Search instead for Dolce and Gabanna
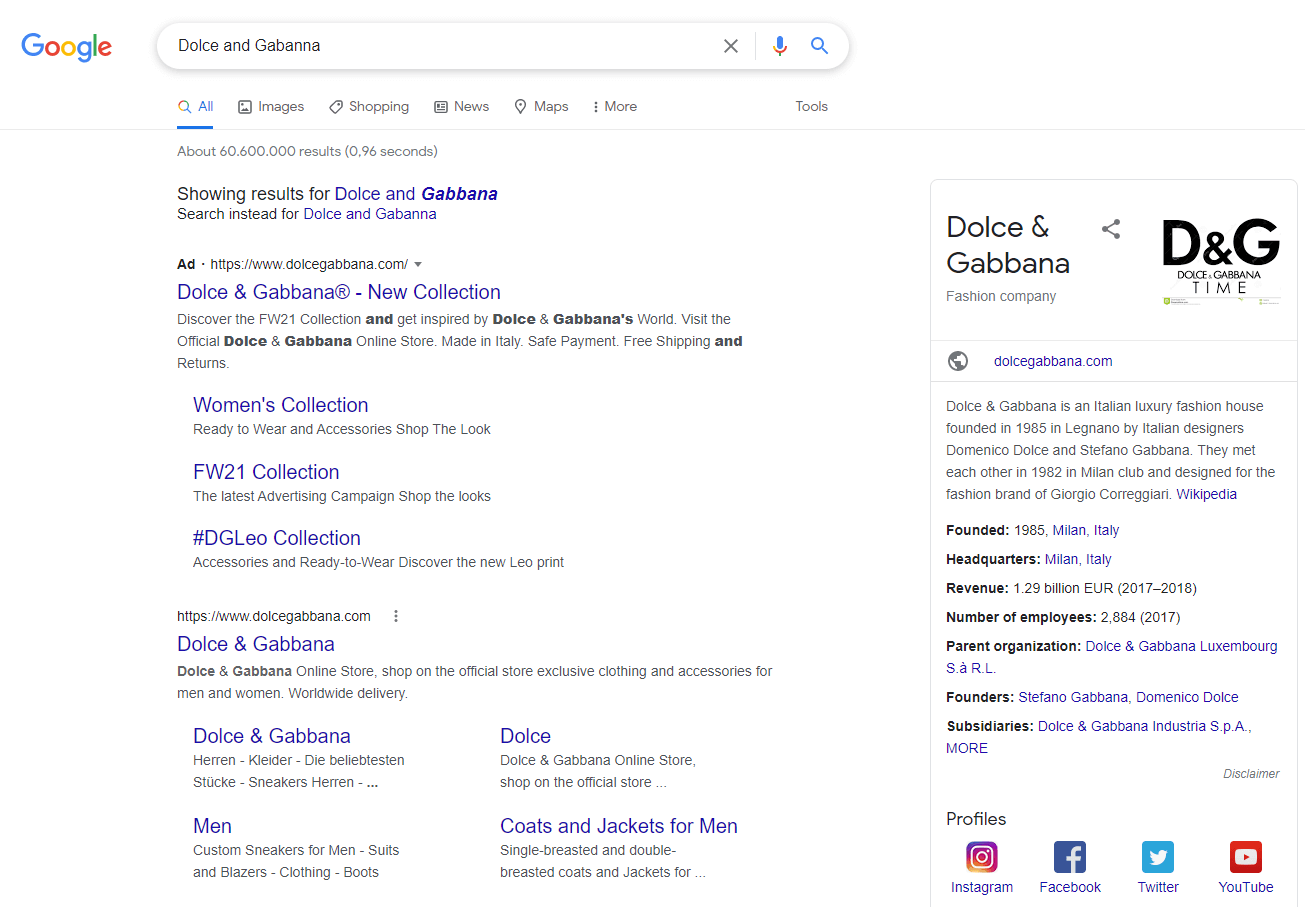This screenshot has height=907, width=1305. (x=370, y=214)
